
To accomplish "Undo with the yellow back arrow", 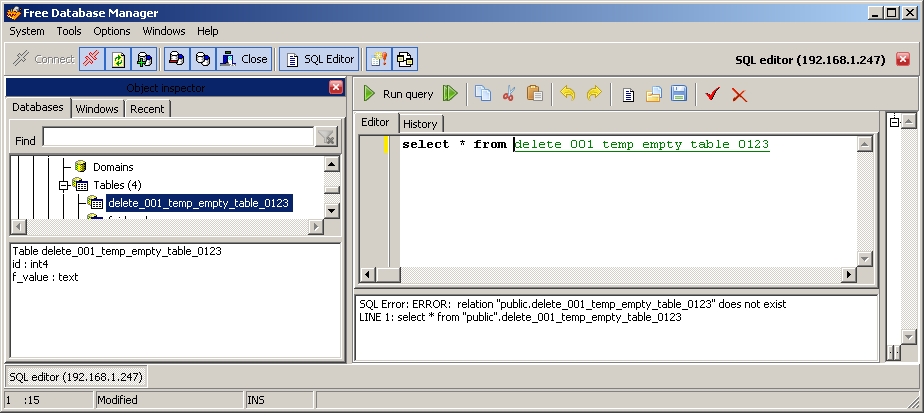I will 568,94.
